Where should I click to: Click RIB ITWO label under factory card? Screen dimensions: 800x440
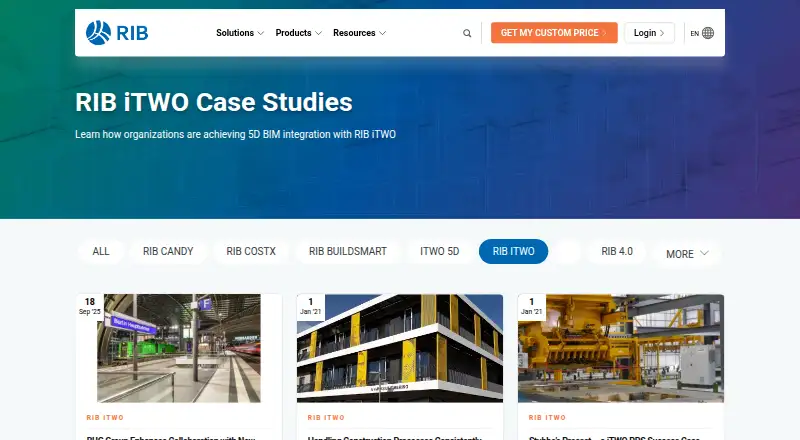click(x=547, y=418)
